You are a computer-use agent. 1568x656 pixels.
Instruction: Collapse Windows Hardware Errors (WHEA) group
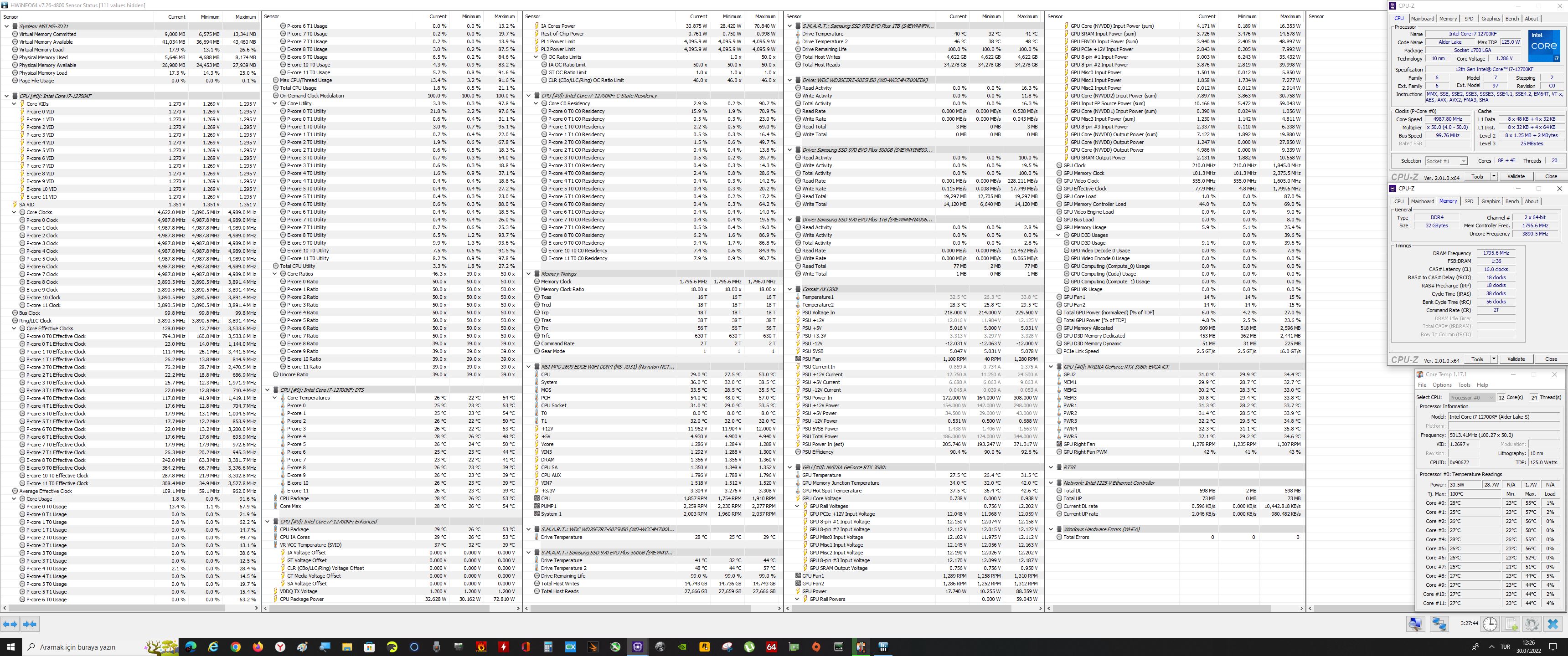tap(1051, 529)
